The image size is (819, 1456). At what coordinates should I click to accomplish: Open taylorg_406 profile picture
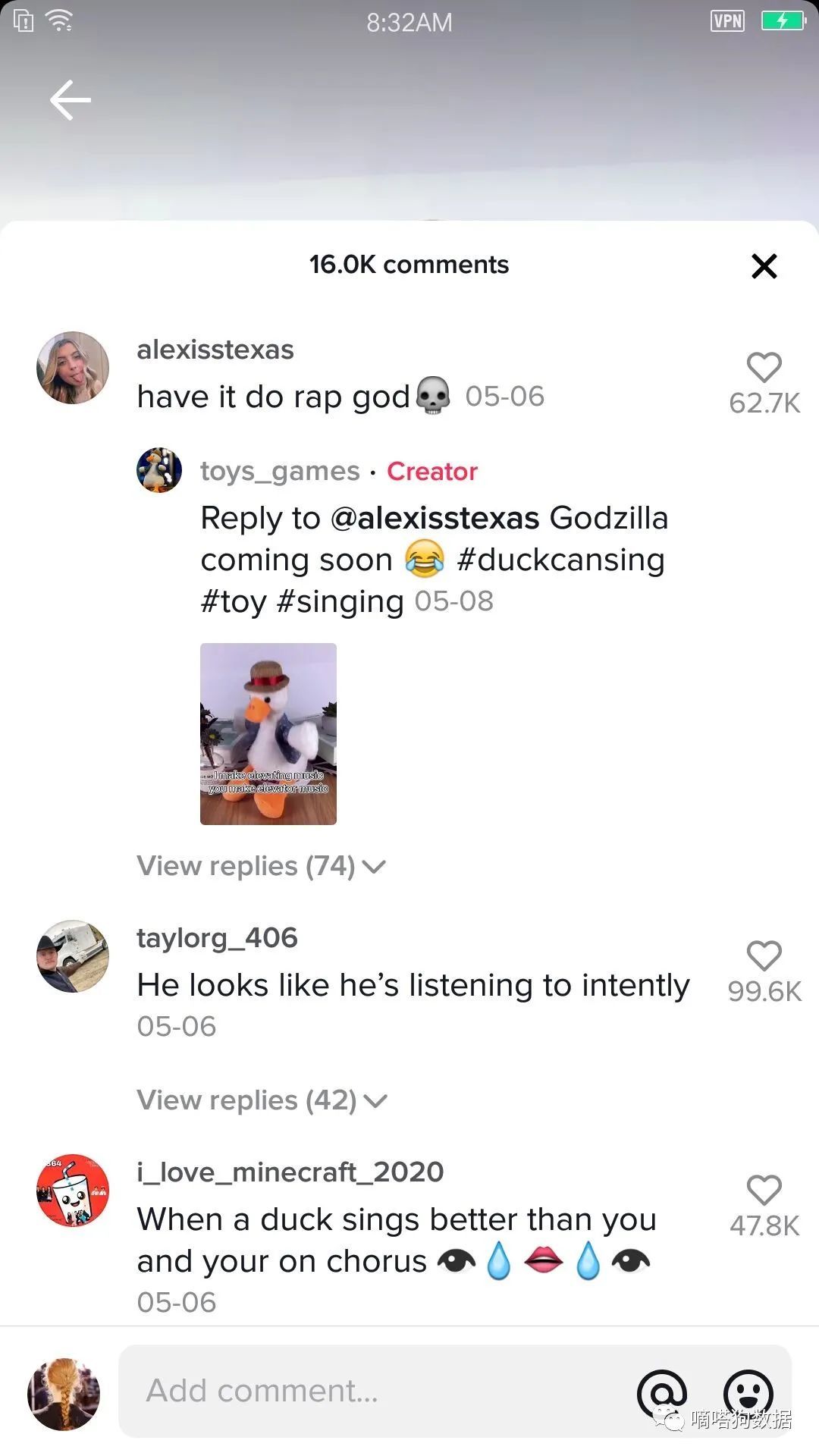[73, 956]
